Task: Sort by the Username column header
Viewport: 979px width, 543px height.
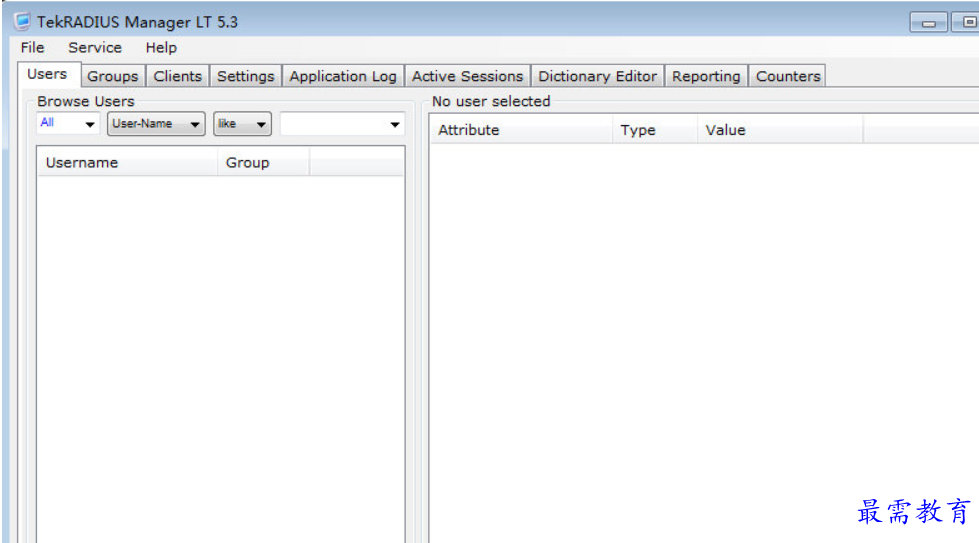Action: click(x=127, y=162)
